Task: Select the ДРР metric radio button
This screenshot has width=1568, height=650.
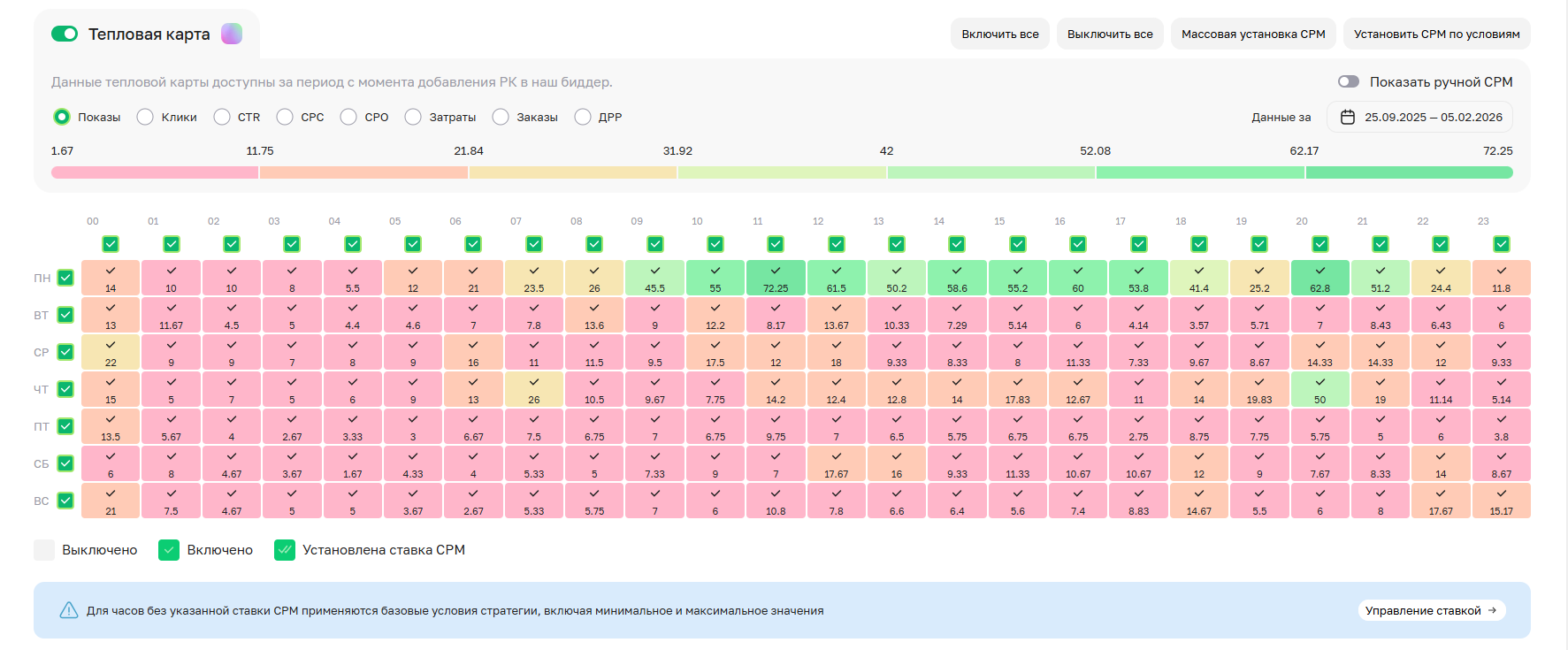Action: (x=583, y=117)
